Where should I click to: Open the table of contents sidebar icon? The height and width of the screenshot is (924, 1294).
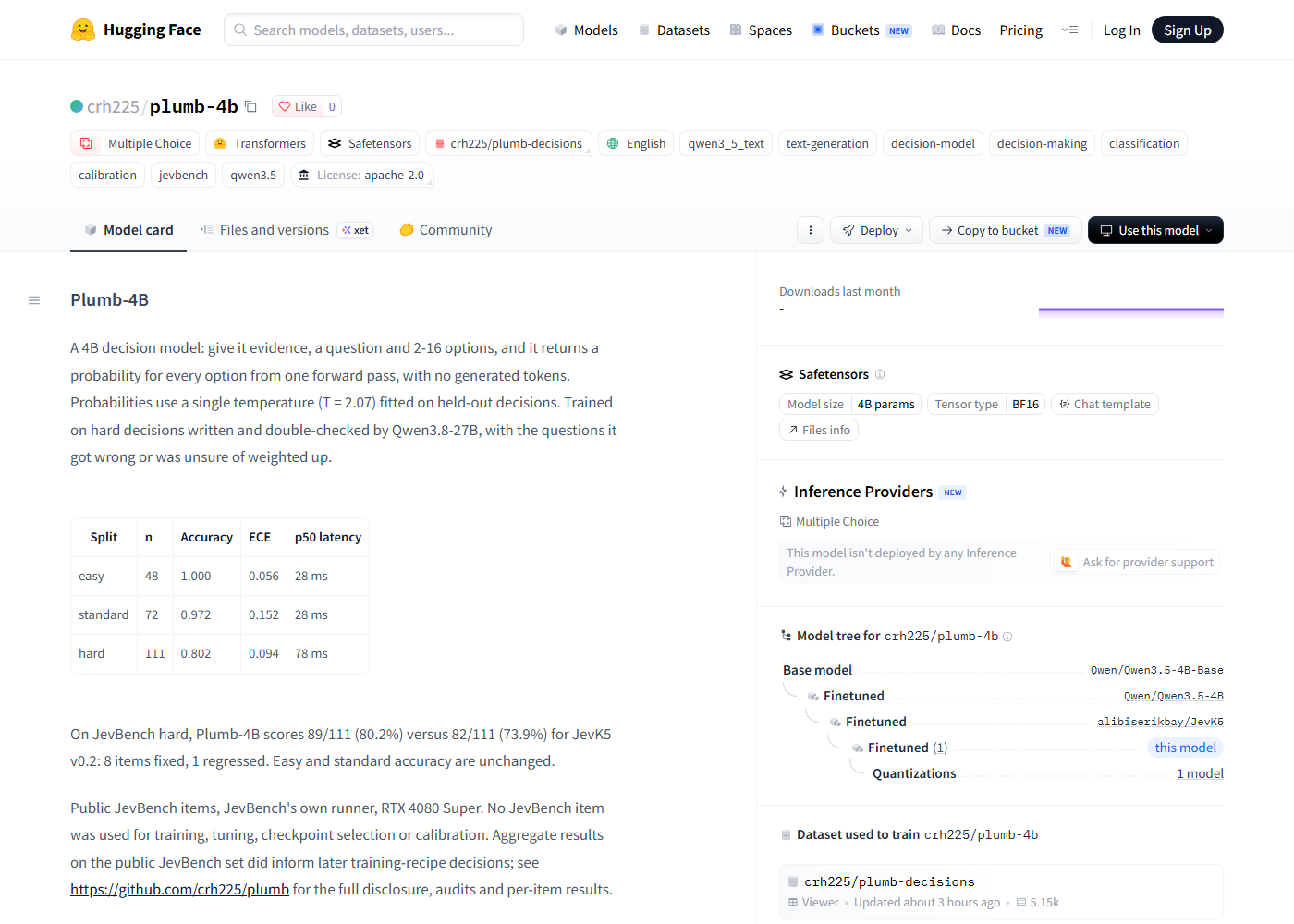point(34,300)
